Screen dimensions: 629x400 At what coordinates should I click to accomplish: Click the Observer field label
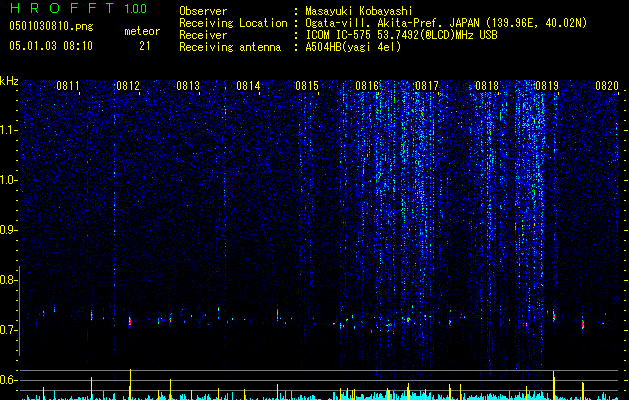[203, 11]
